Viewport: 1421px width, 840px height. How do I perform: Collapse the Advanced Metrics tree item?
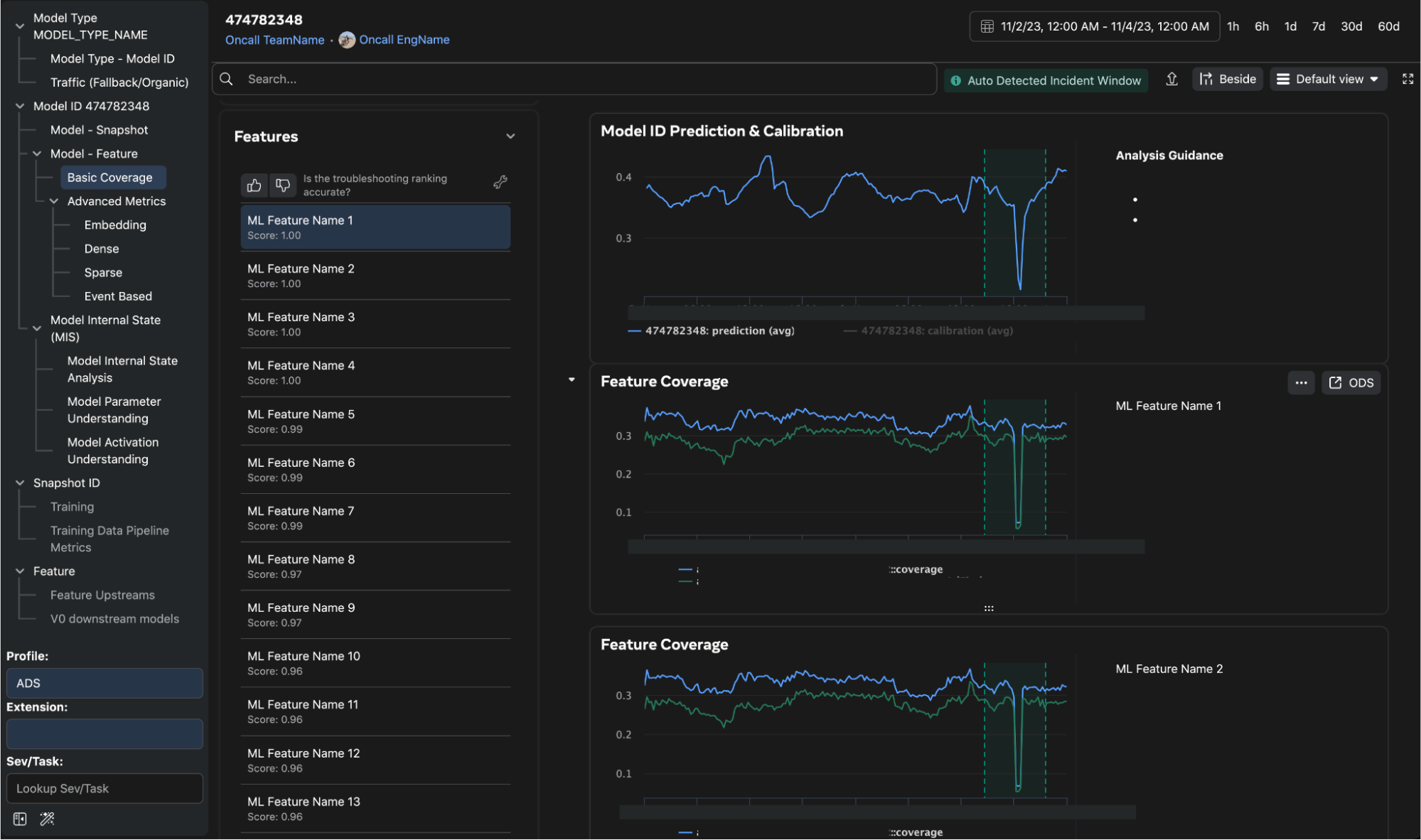click(x=54, y=200)
